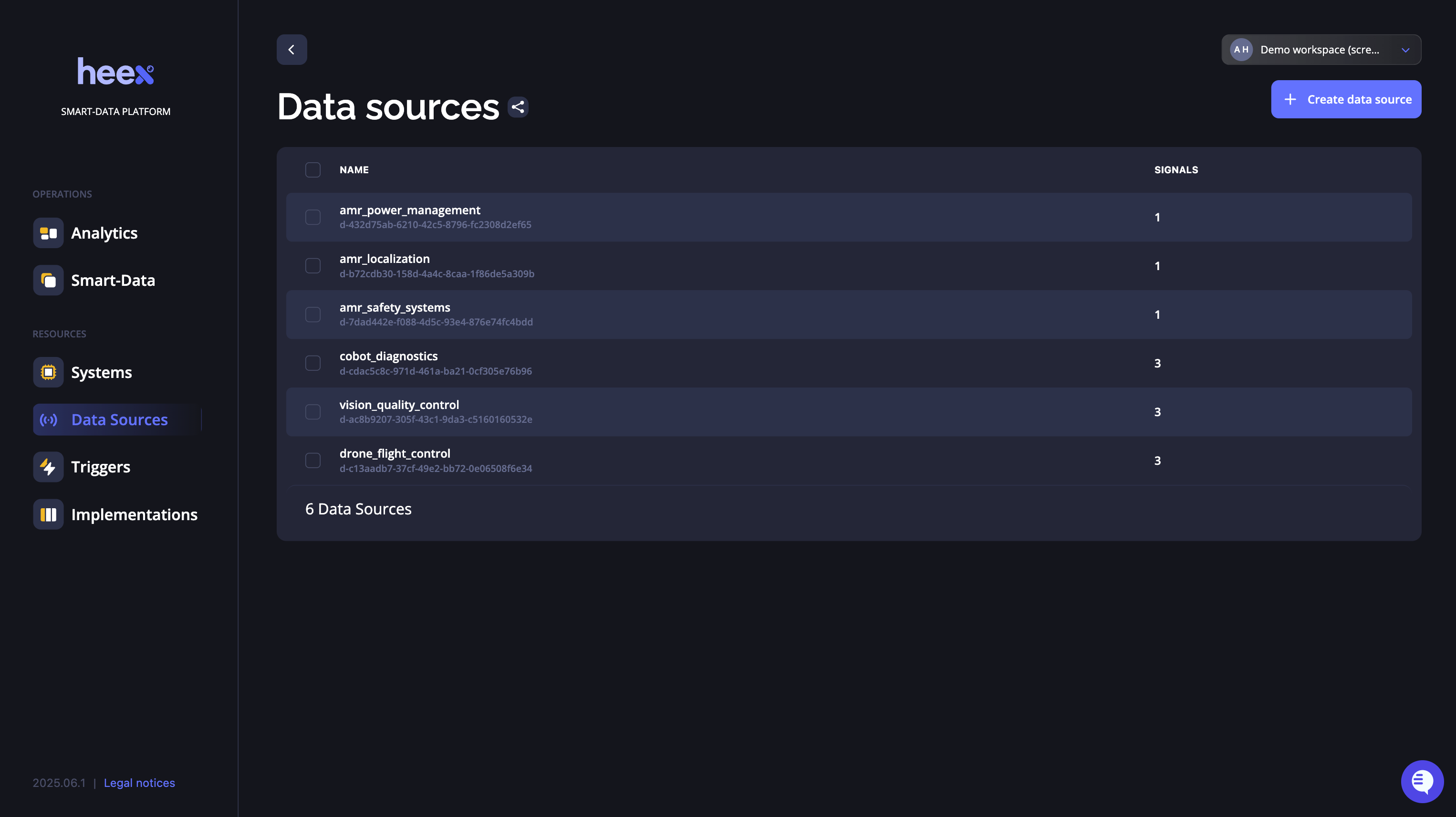Click ID d-c13aadb7-37cf-49e2-bb72-0e06508f6e34
1456x817 pixels.
click(x=436, y=468)
